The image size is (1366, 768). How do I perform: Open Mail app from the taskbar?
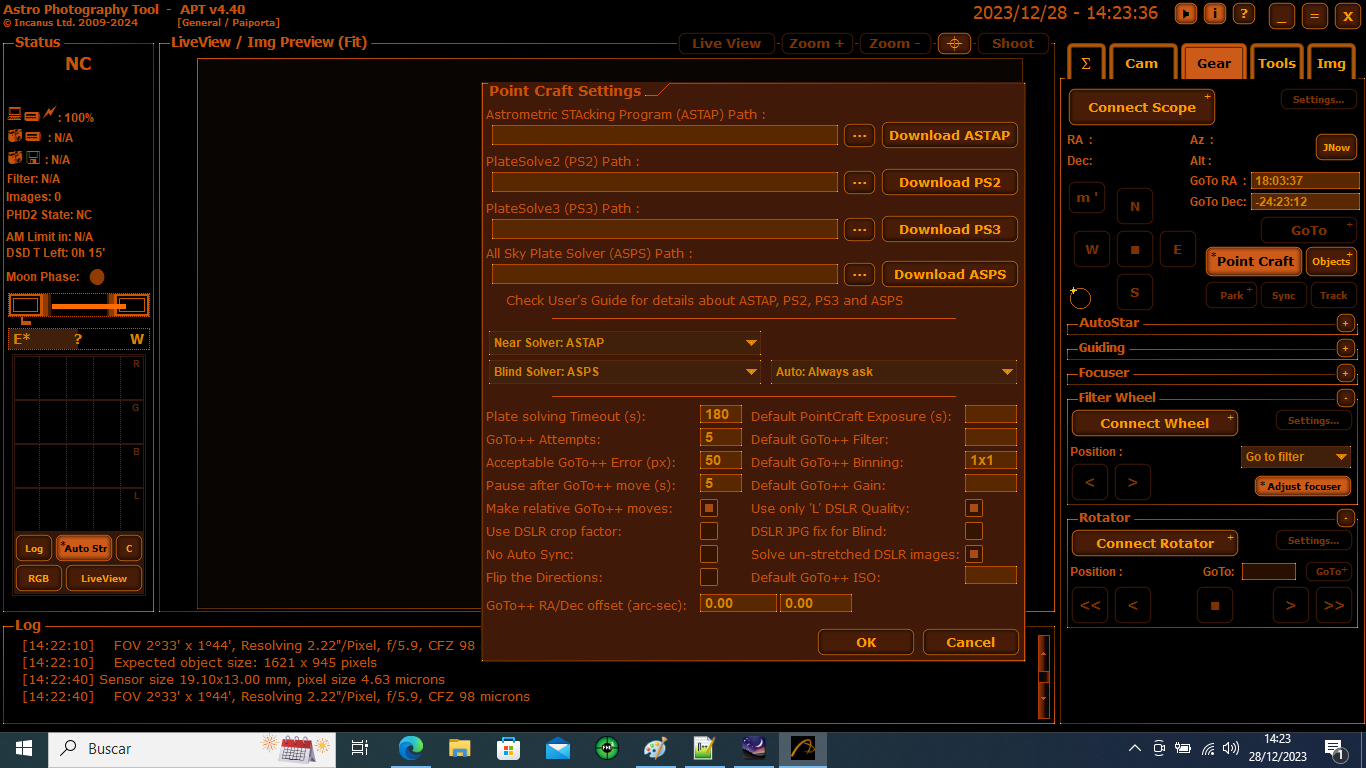pos(557,748)
